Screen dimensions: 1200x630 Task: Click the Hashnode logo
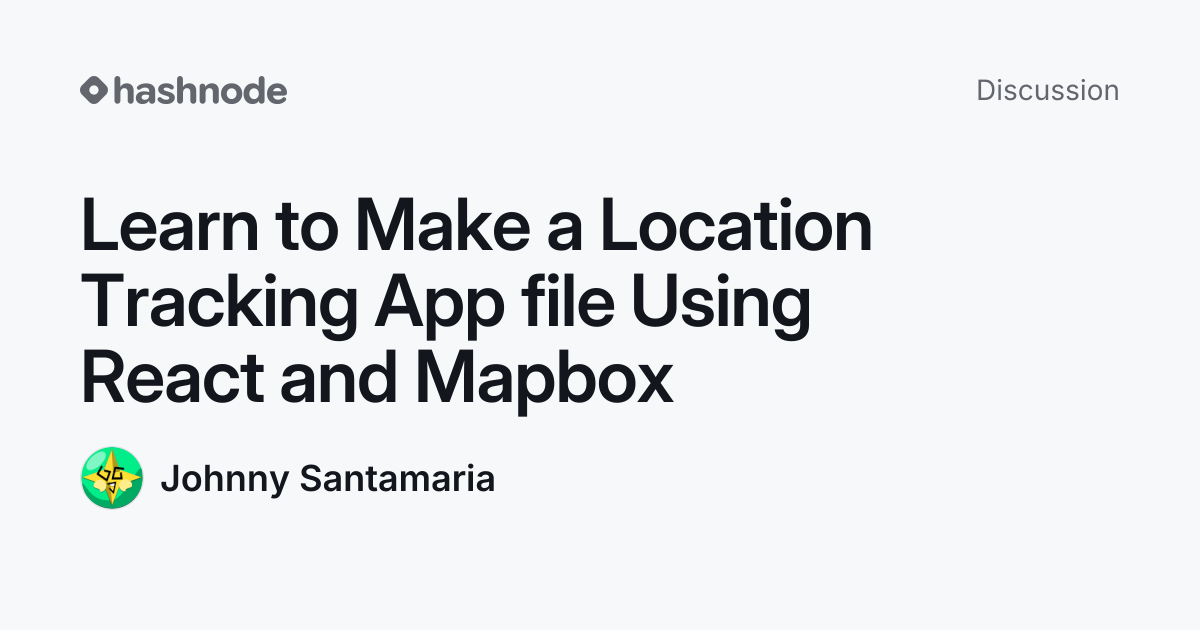point(184,91)
